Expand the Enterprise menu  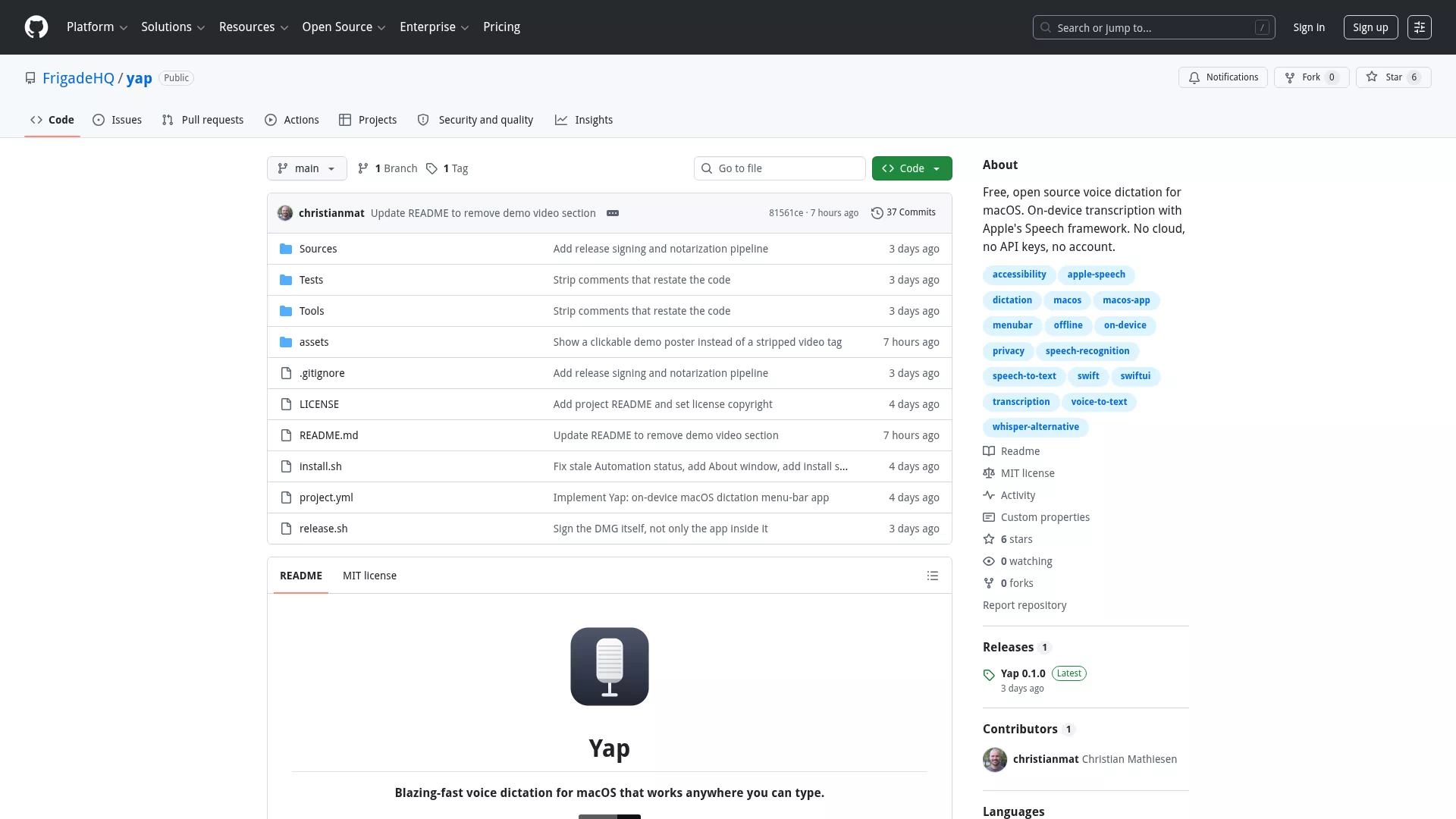[435, 27]
